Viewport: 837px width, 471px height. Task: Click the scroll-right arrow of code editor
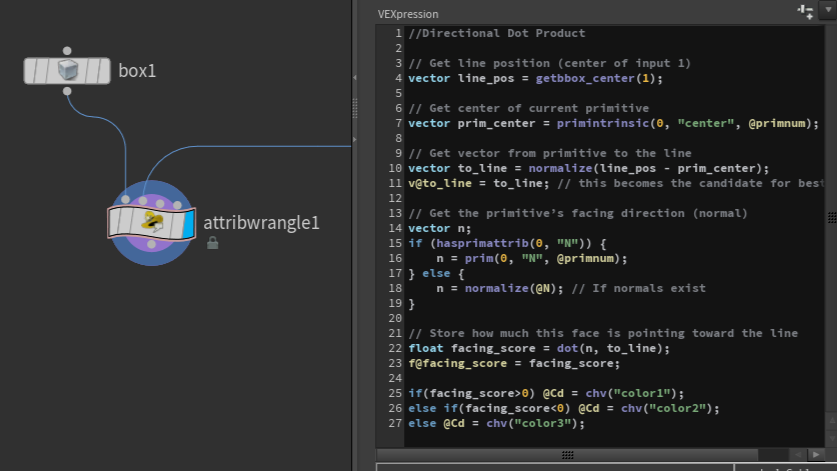[x=816, y=454]
